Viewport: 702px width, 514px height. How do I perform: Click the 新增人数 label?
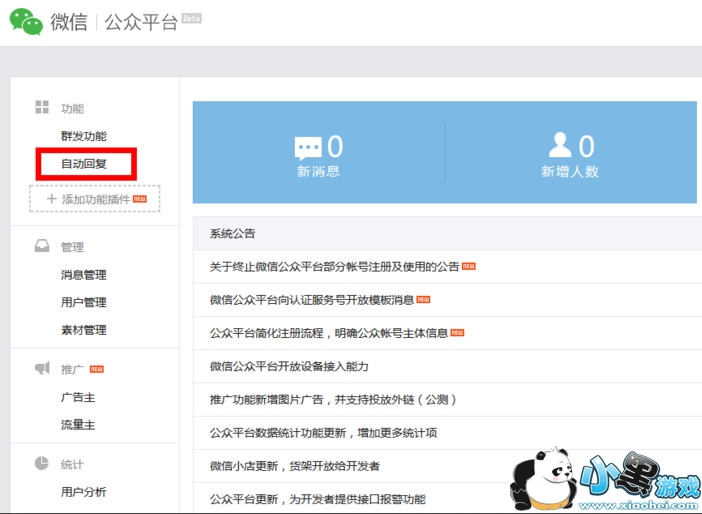click(570, 171)
